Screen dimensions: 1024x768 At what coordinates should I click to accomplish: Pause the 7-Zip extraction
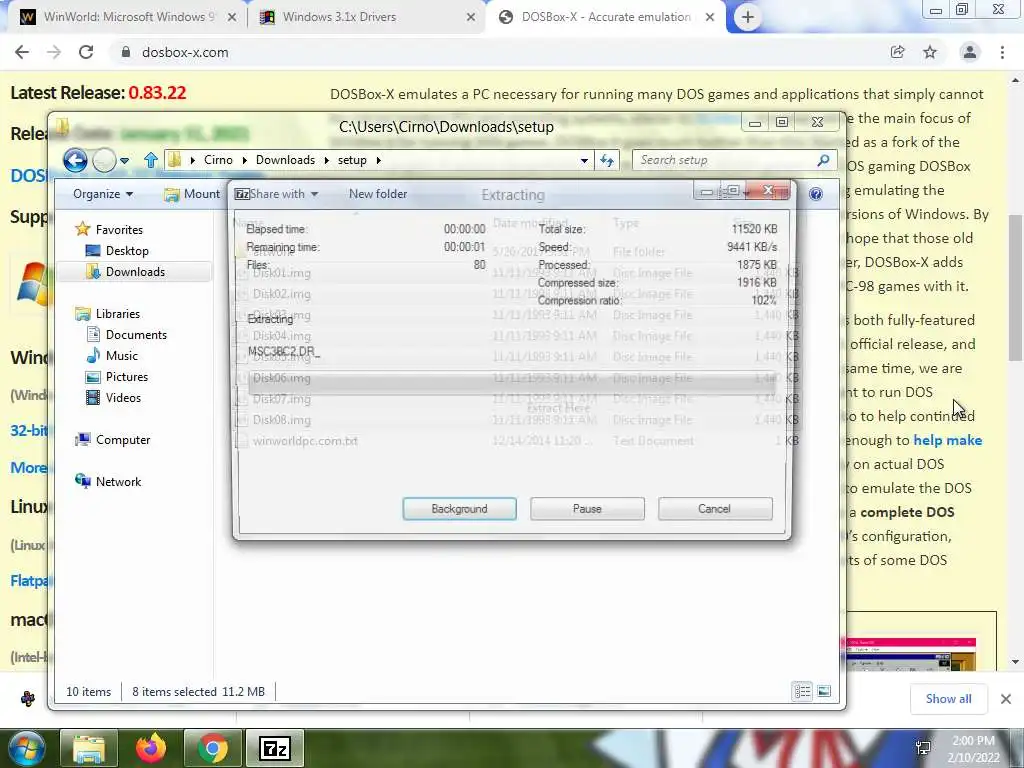pyautogui.click(x=587, y=509)
